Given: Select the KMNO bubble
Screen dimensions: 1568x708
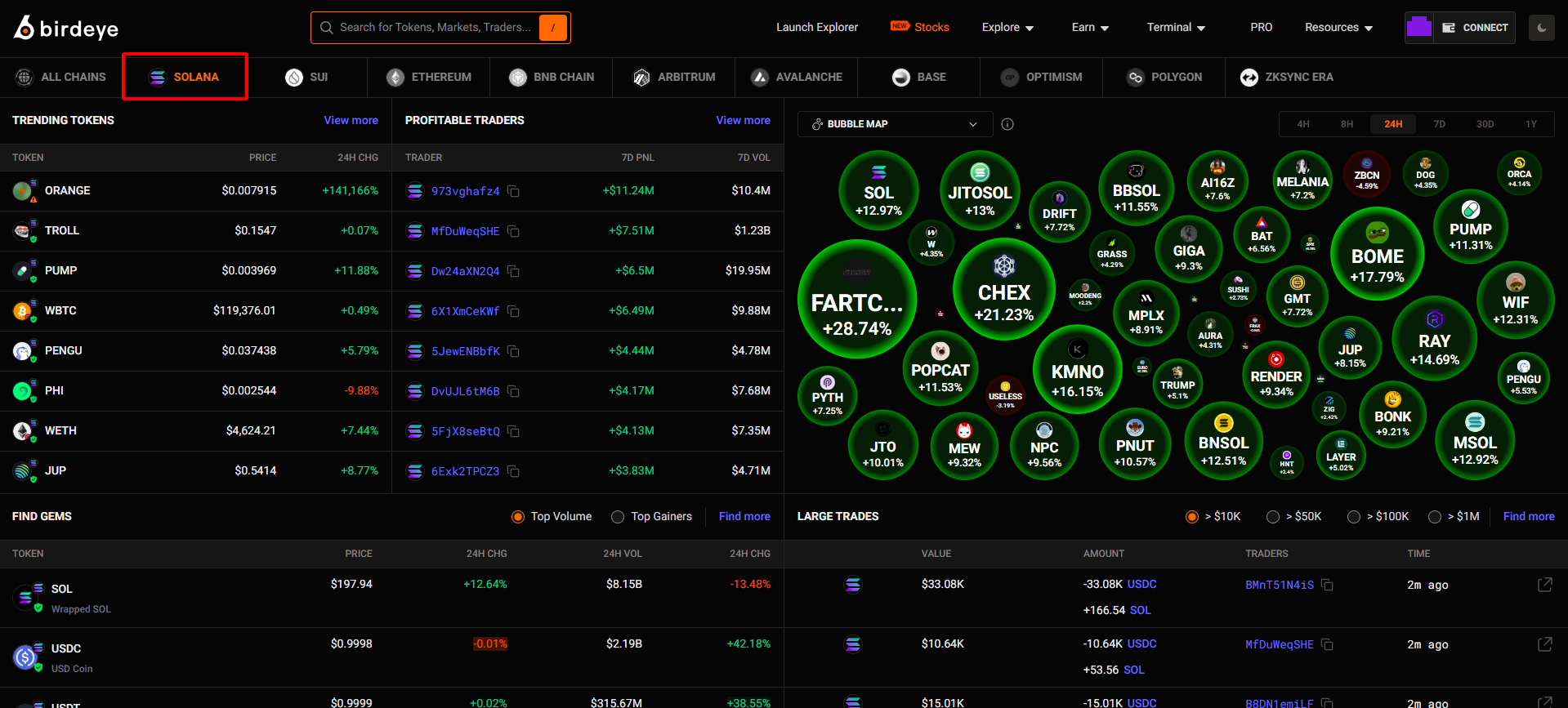Looking at the screenshot, I should [1078, 369].
